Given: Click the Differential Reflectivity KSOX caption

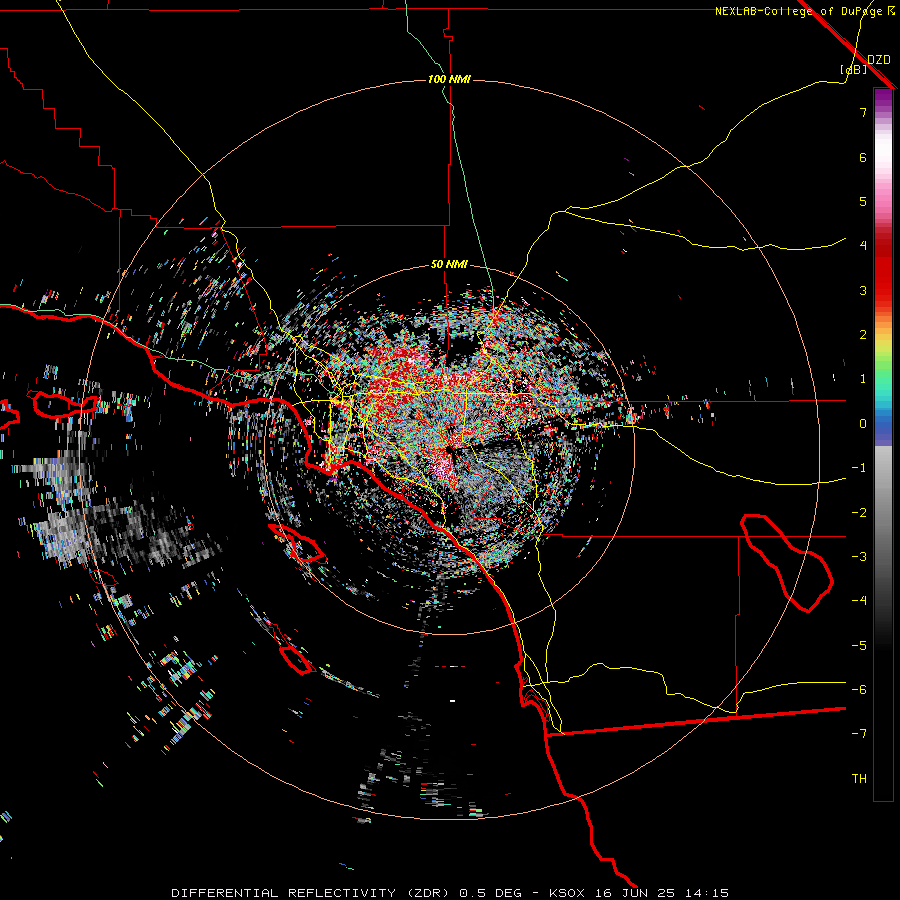Looking at the screenshot, I should coord(450,893).
